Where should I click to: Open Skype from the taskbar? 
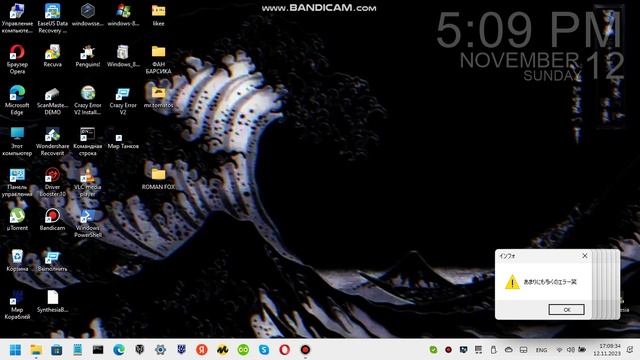[264, 350]
